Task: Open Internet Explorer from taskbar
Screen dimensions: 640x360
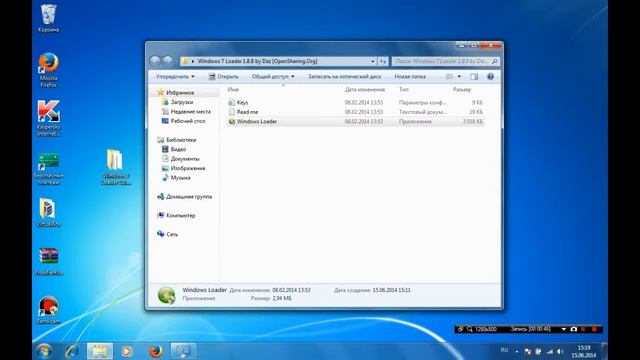Action: (x=72, y=351)
